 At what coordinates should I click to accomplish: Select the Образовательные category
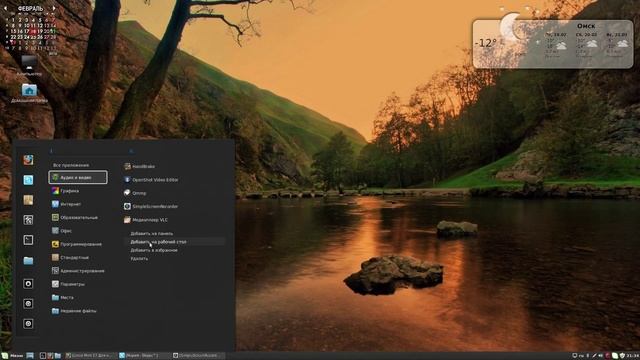coord(75,218)
